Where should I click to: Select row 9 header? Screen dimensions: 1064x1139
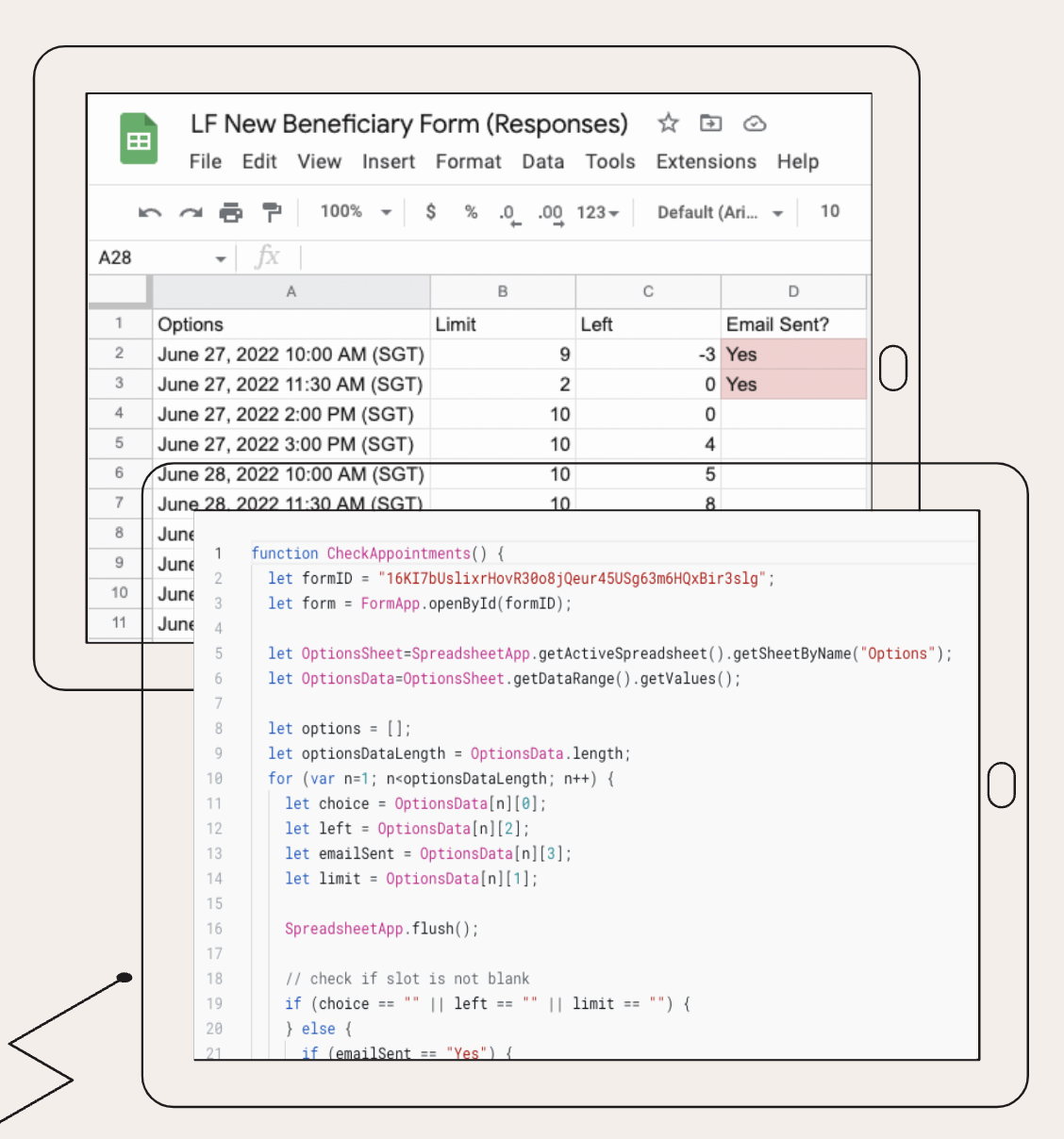click(x=120, y=563)
